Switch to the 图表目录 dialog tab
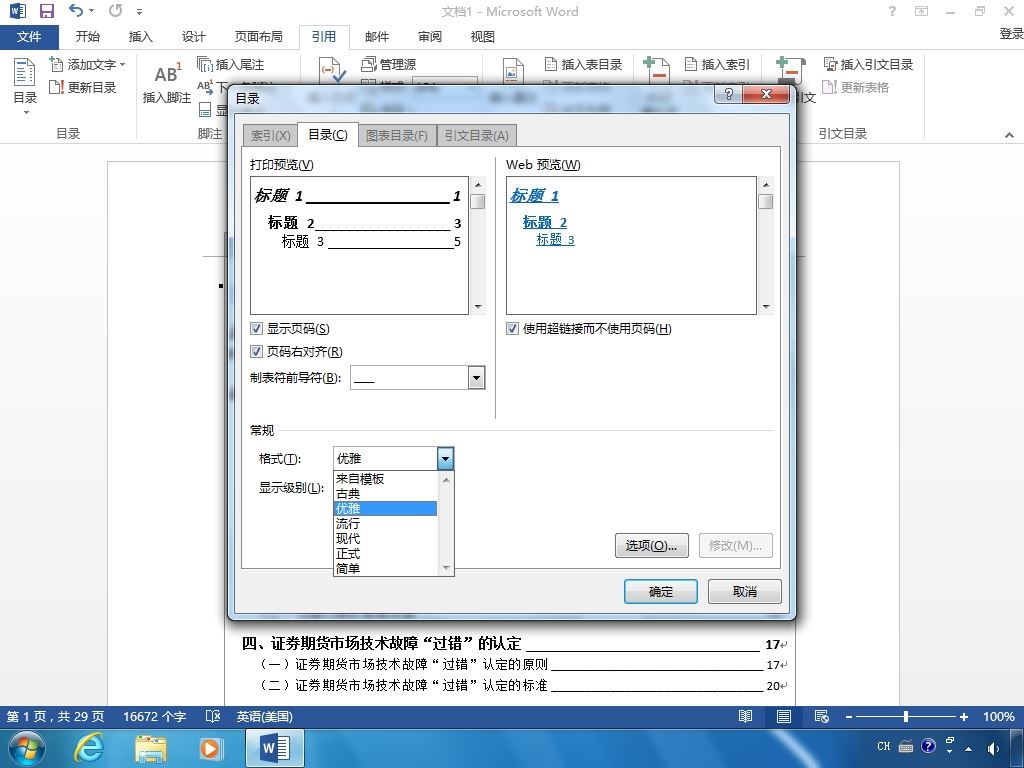Viewport: 1024px width, 768px height. pos(396,135)
